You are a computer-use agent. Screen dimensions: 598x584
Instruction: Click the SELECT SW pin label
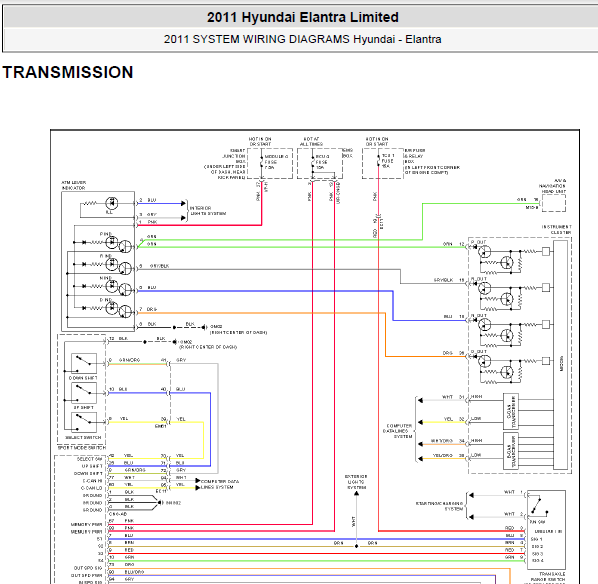[x=90, y=459]
